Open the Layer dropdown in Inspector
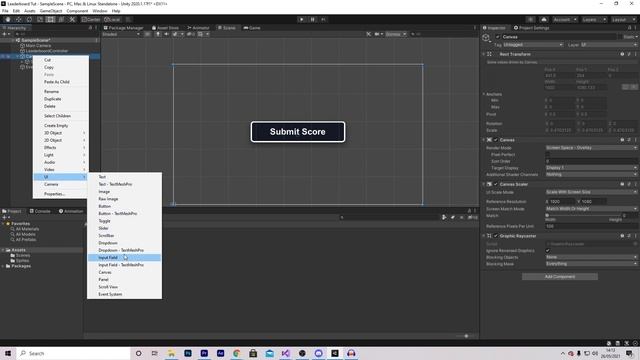 coord(609,45)
